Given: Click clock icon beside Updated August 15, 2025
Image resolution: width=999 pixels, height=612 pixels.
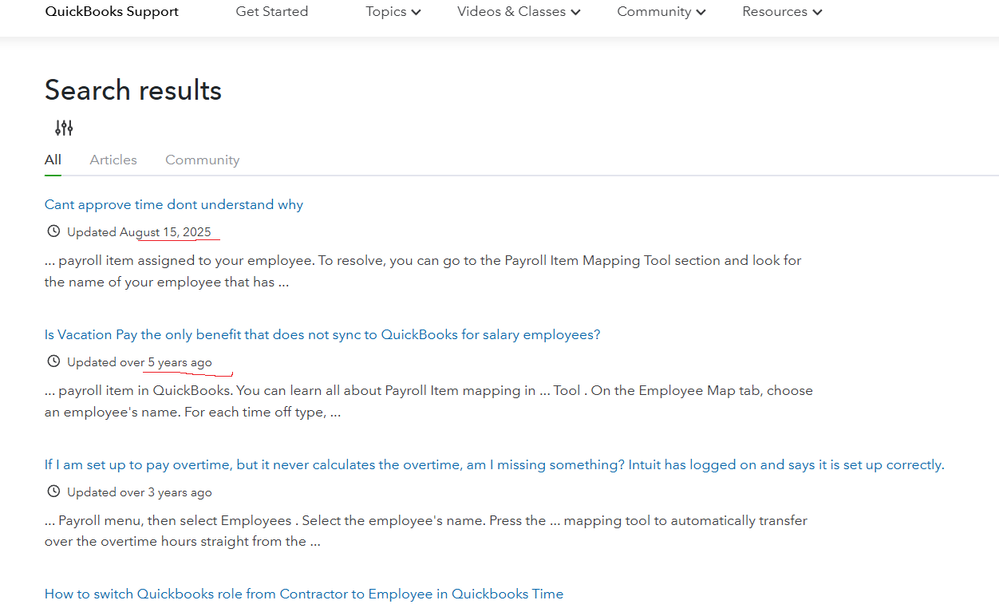Looking at the screenshot, I should pyautogui.click(x=53, y=232).
